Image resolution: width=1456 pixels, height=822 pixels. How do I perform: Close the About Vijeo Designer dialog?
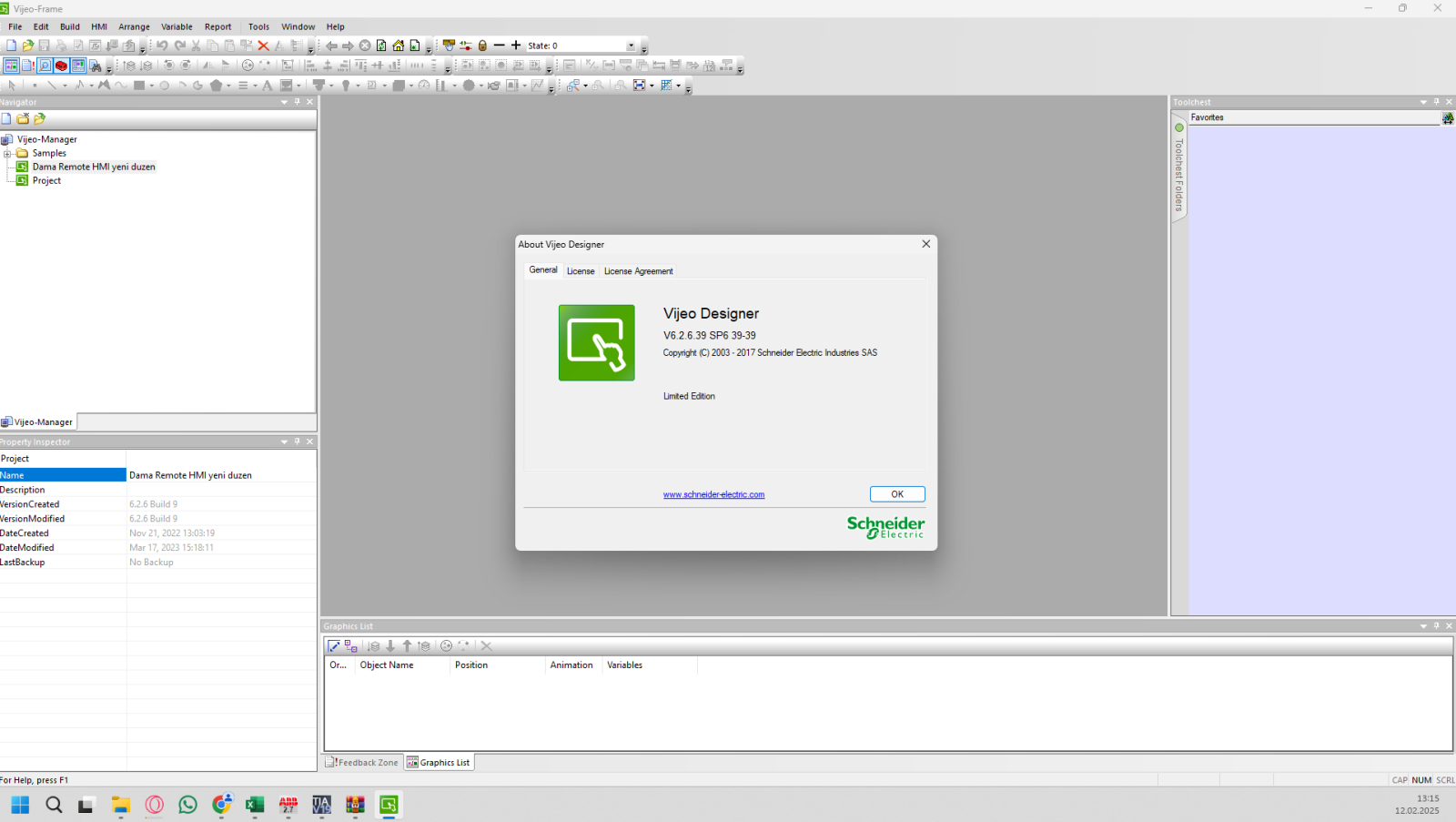[926, 244]
